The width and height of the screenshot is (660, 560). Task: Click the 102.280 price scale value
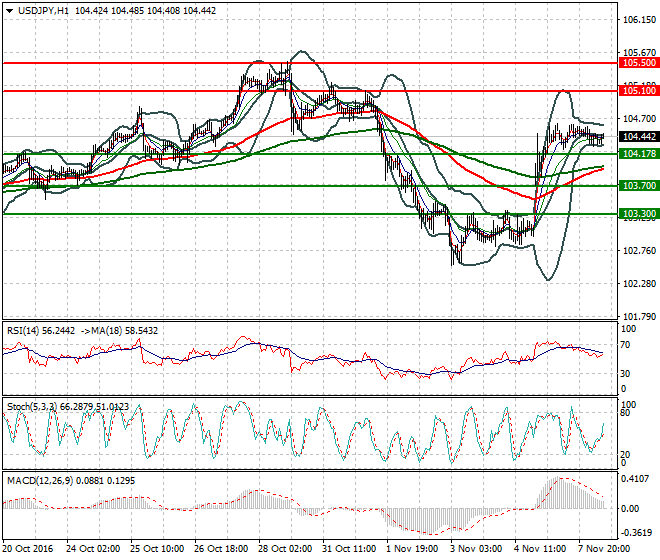tap(639, 284)
